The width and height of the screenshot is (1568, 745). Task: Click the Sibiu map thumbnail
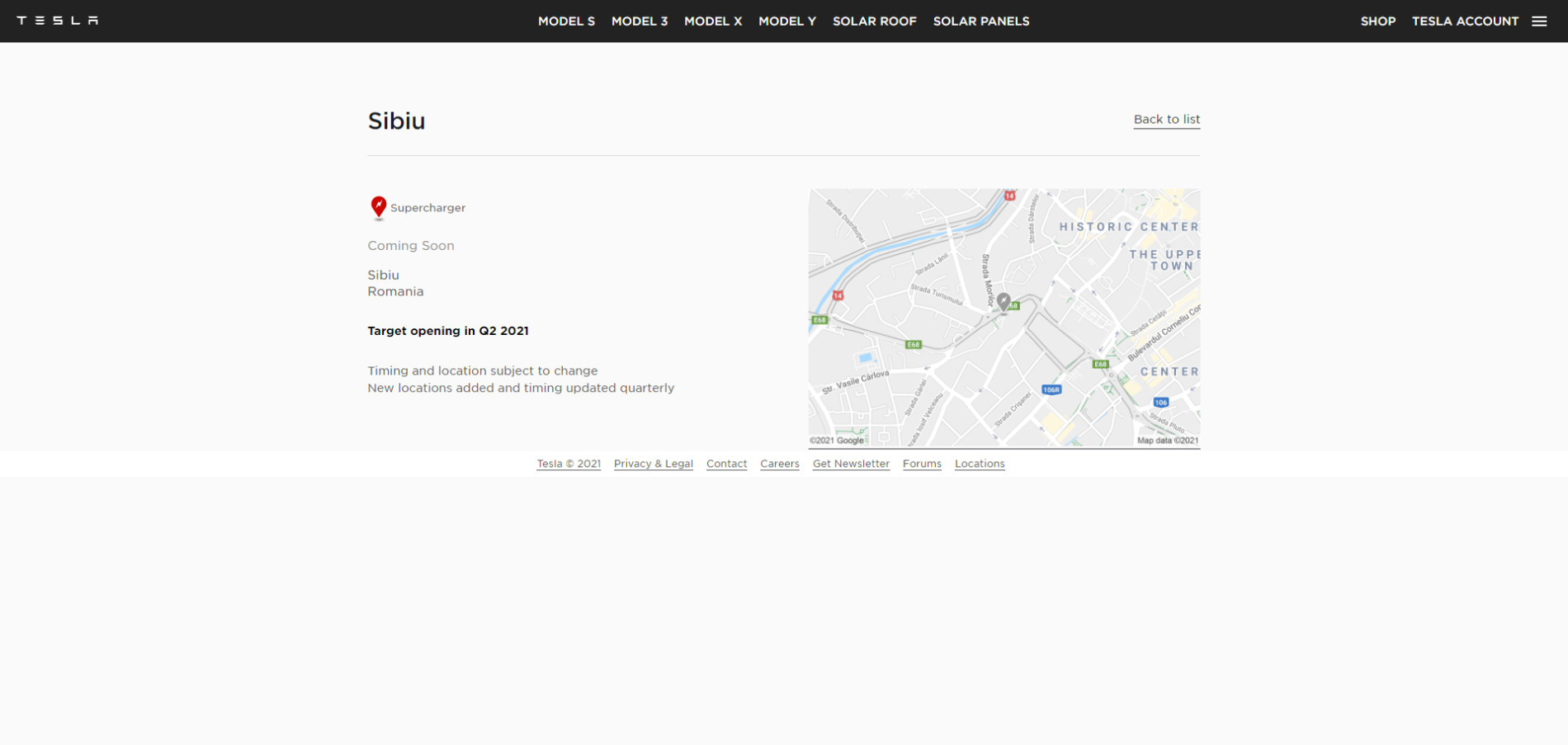tap(1004, 318)
